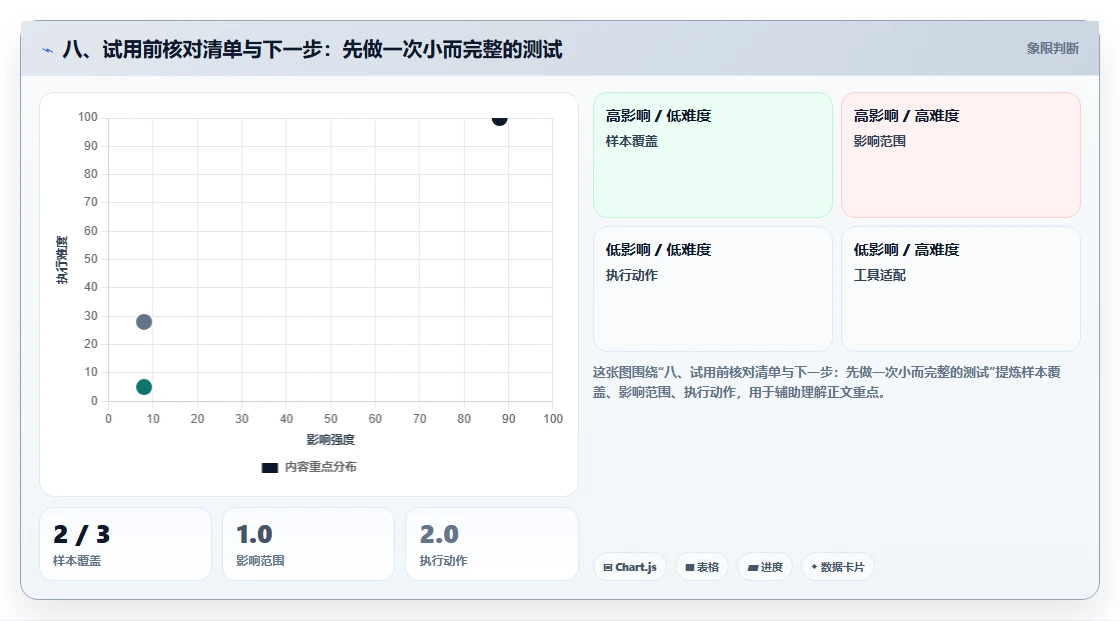1120x621 pixels.
Task: Click the 2 / 3 样本覆盖 stat card
Action: 126,544
